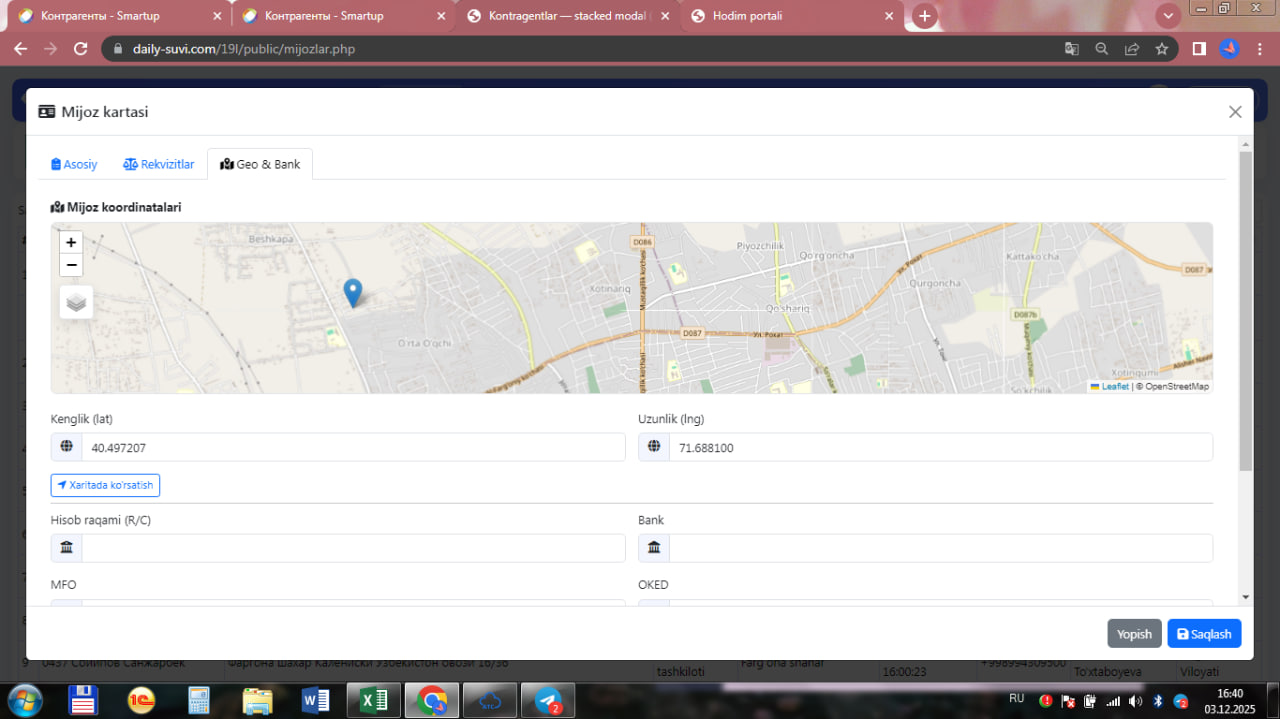Viewport: 1280px width, 719px height.
Task: Click the Uzunlik (lng) input field
Action: pos(940,448)
